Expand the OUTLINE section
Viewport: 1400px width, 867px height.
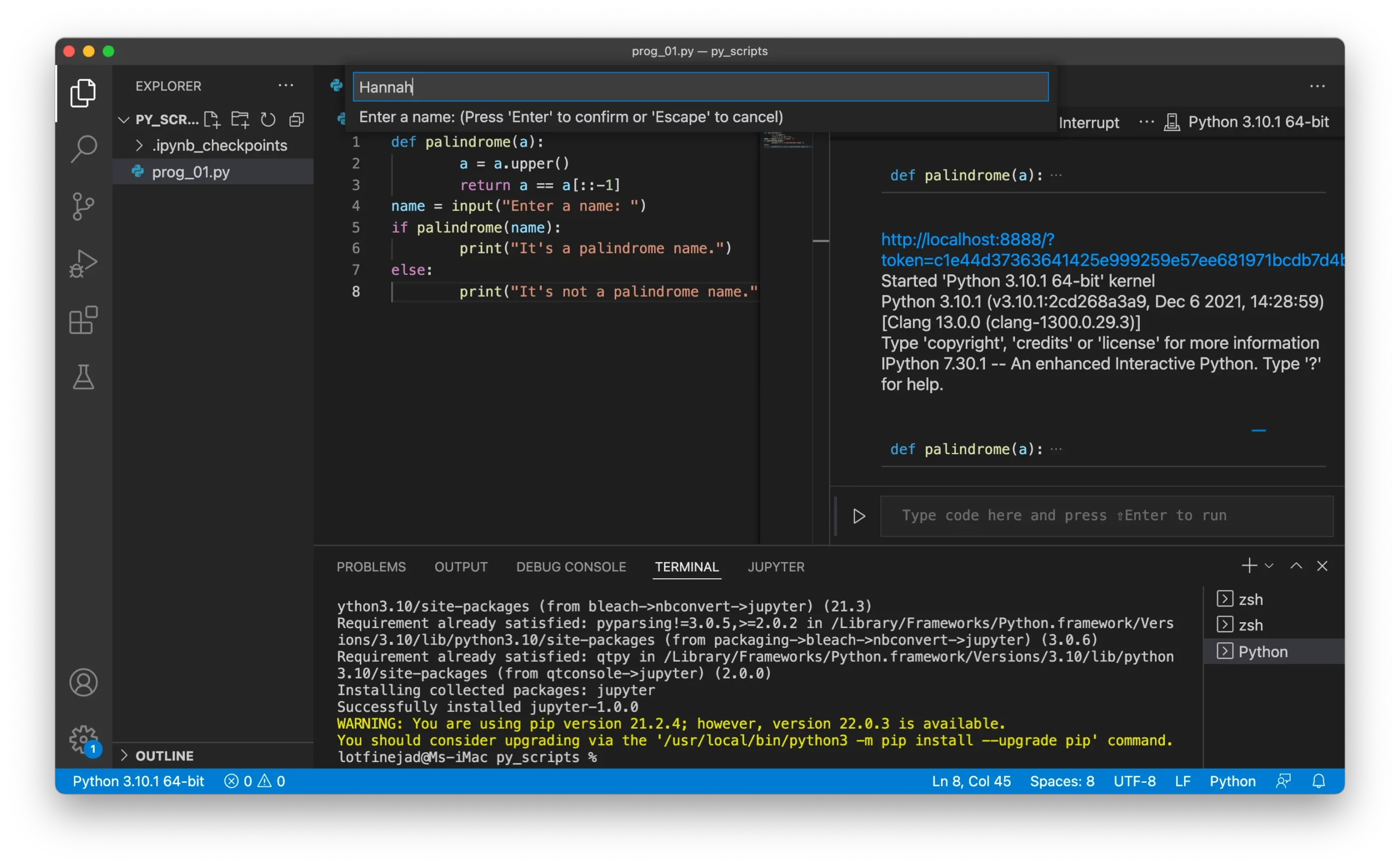pos(164,756)
